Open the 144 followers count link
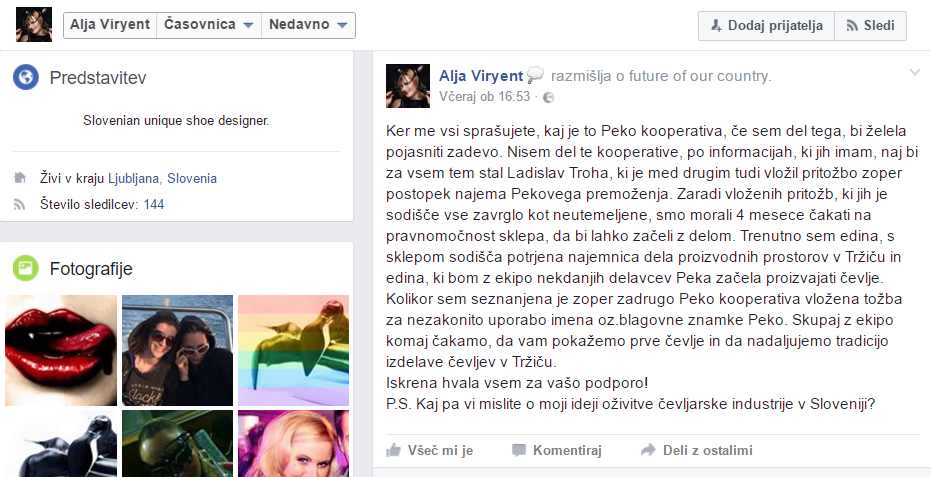Image resolution: width=931 pixels, height=477 pixels. [154, 205]
